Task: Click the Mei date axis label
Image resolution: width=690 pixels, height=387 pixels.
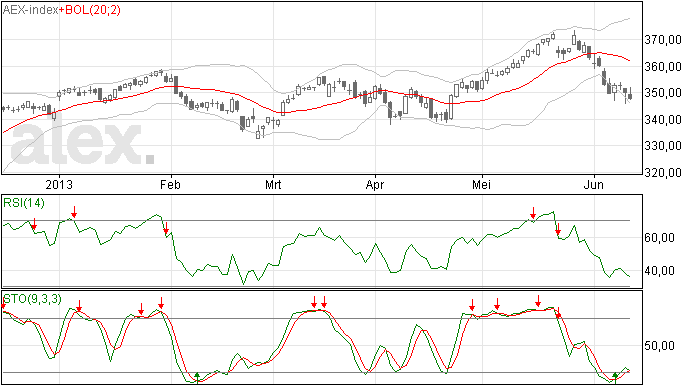Action: point(481,184)
